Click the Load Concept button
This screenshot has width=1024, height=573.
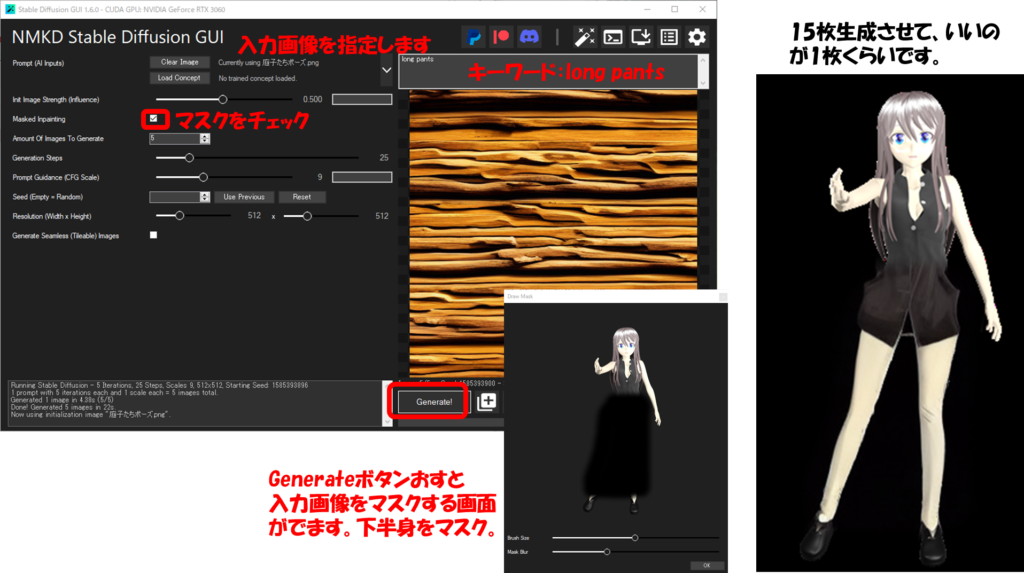coord(180,78)
